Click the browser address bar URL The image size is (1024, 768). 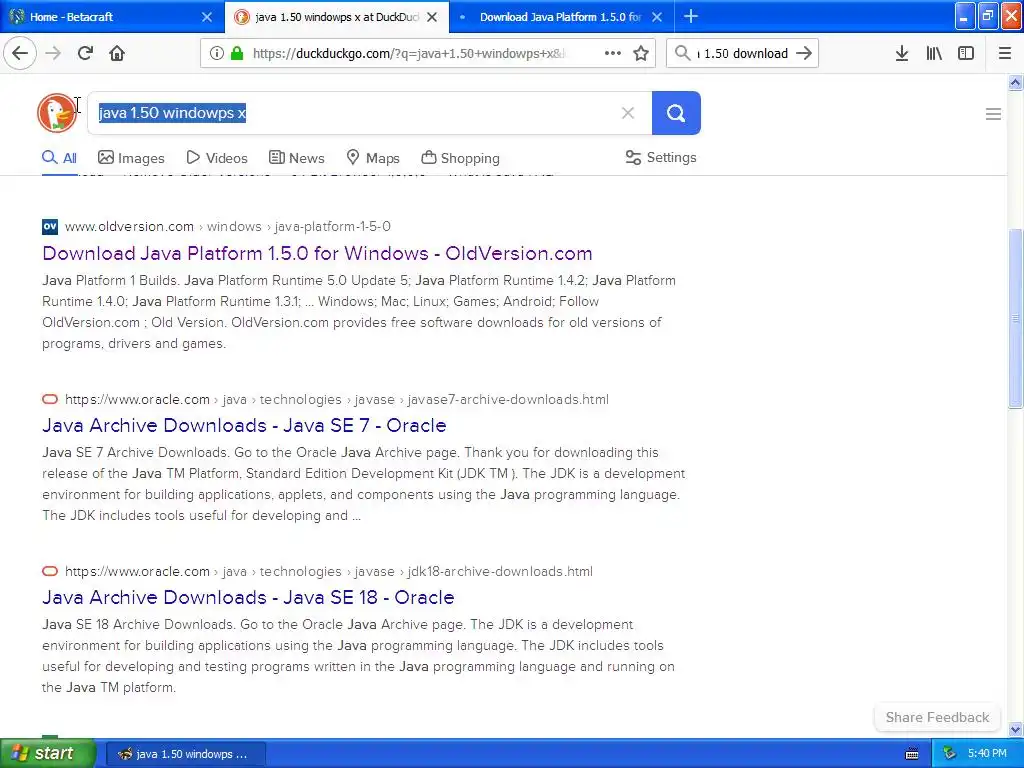click(x=409, y=54)
